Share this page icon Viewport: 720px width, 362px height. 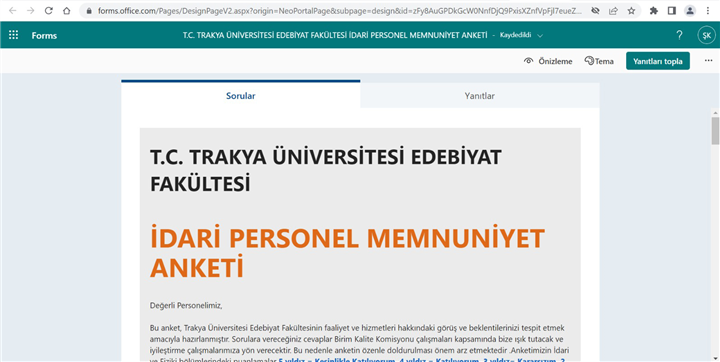pyautogui.click(x=613, y=11)
